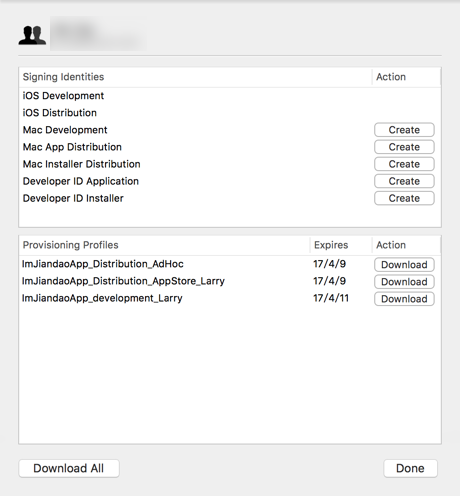460x496 pixels.
Task: Create a Mac Development signing identity
Action: coord(404,130)
